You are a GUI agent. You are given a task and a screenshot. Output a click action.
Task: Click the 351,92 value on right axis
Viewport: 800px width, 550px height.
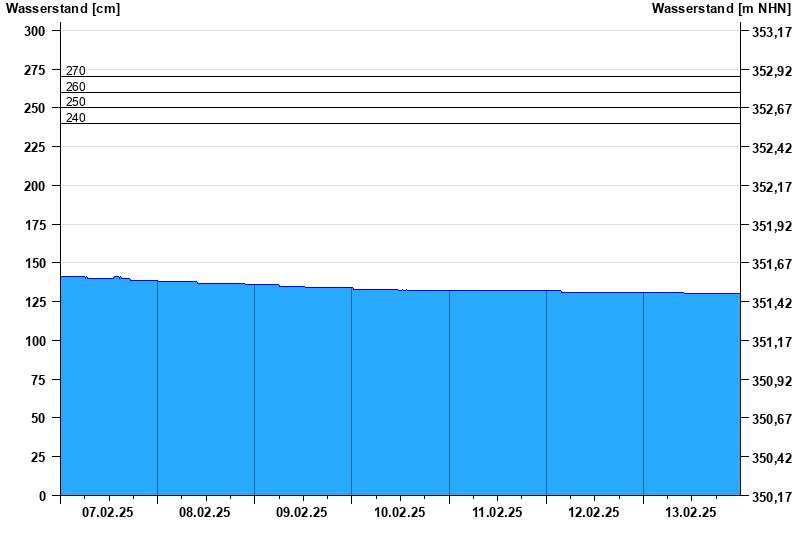(x=772, y=226)
